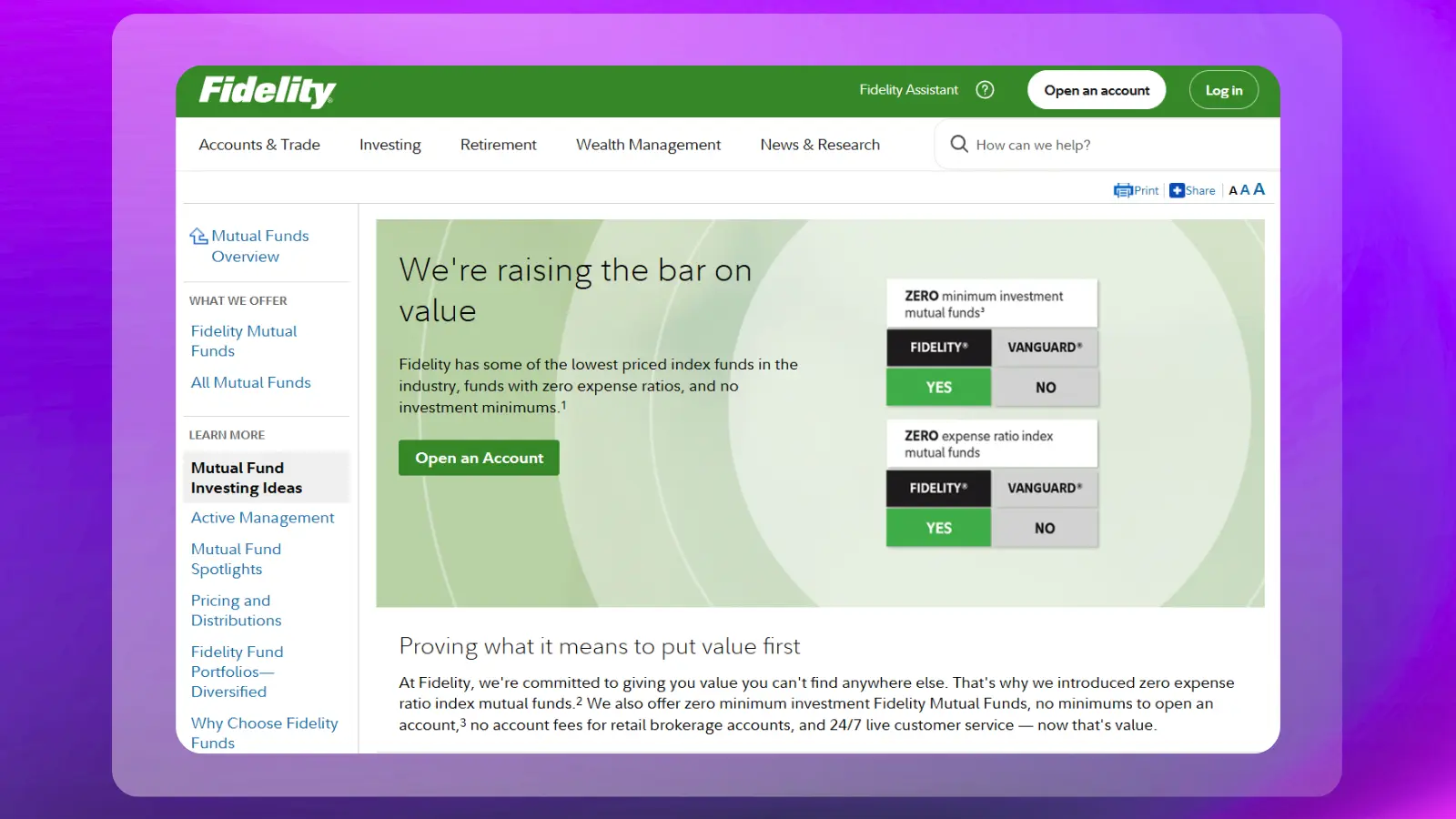Open Active Management link
Image resolution: width=1456 pixels, height=819 pixels.
tap(263, 518)
